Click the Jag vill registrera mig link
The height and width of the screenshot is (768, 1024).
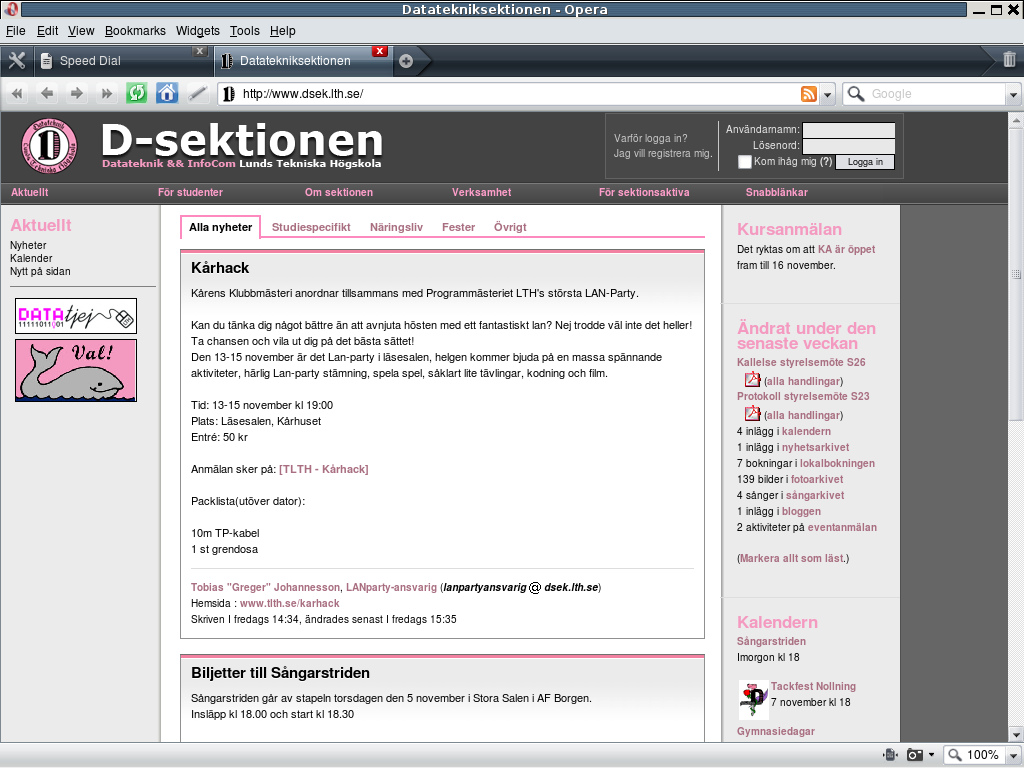coord(663,153)
